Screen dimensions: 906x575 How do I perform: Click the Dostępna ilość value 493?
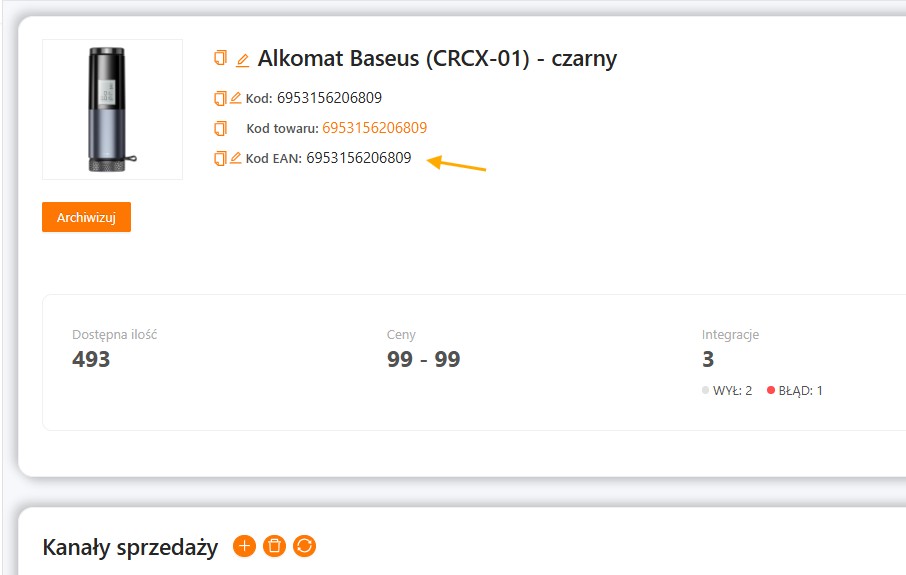pos(91,360)
